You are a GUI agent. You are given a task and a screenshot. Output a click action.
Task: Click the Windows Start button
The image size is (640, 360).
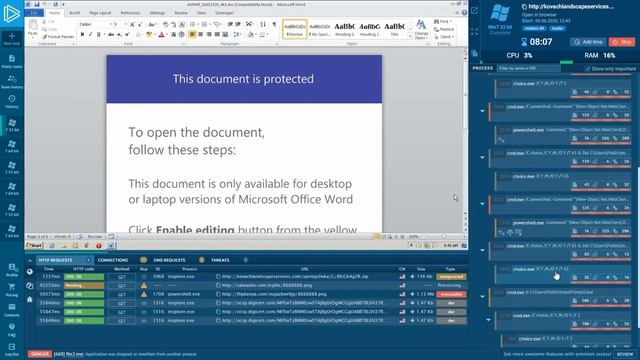(x=34, y=246)
